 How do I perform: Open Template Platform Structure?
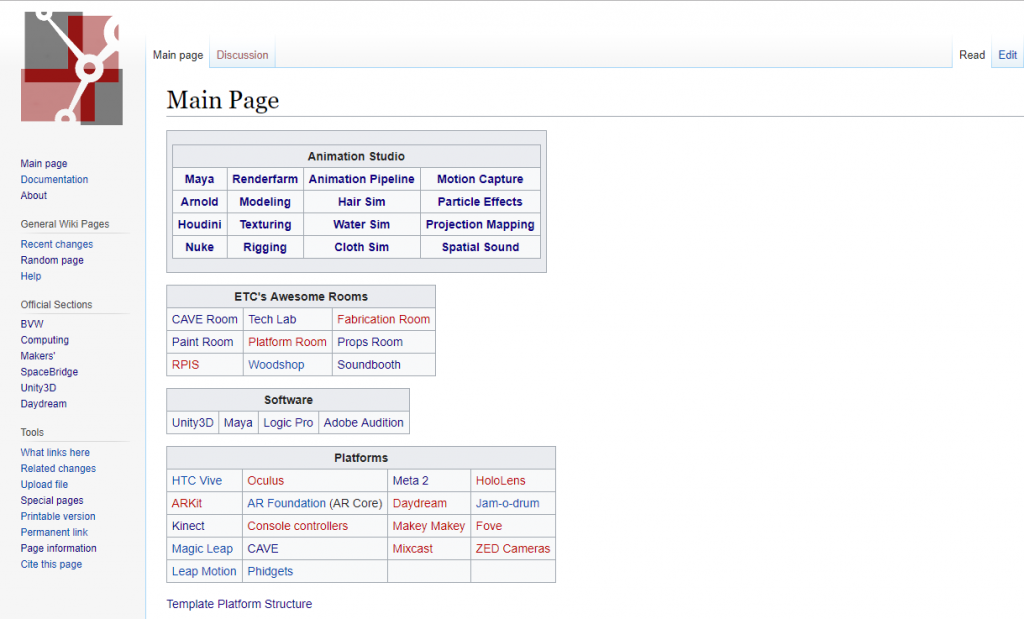click(x=239, y=604)
